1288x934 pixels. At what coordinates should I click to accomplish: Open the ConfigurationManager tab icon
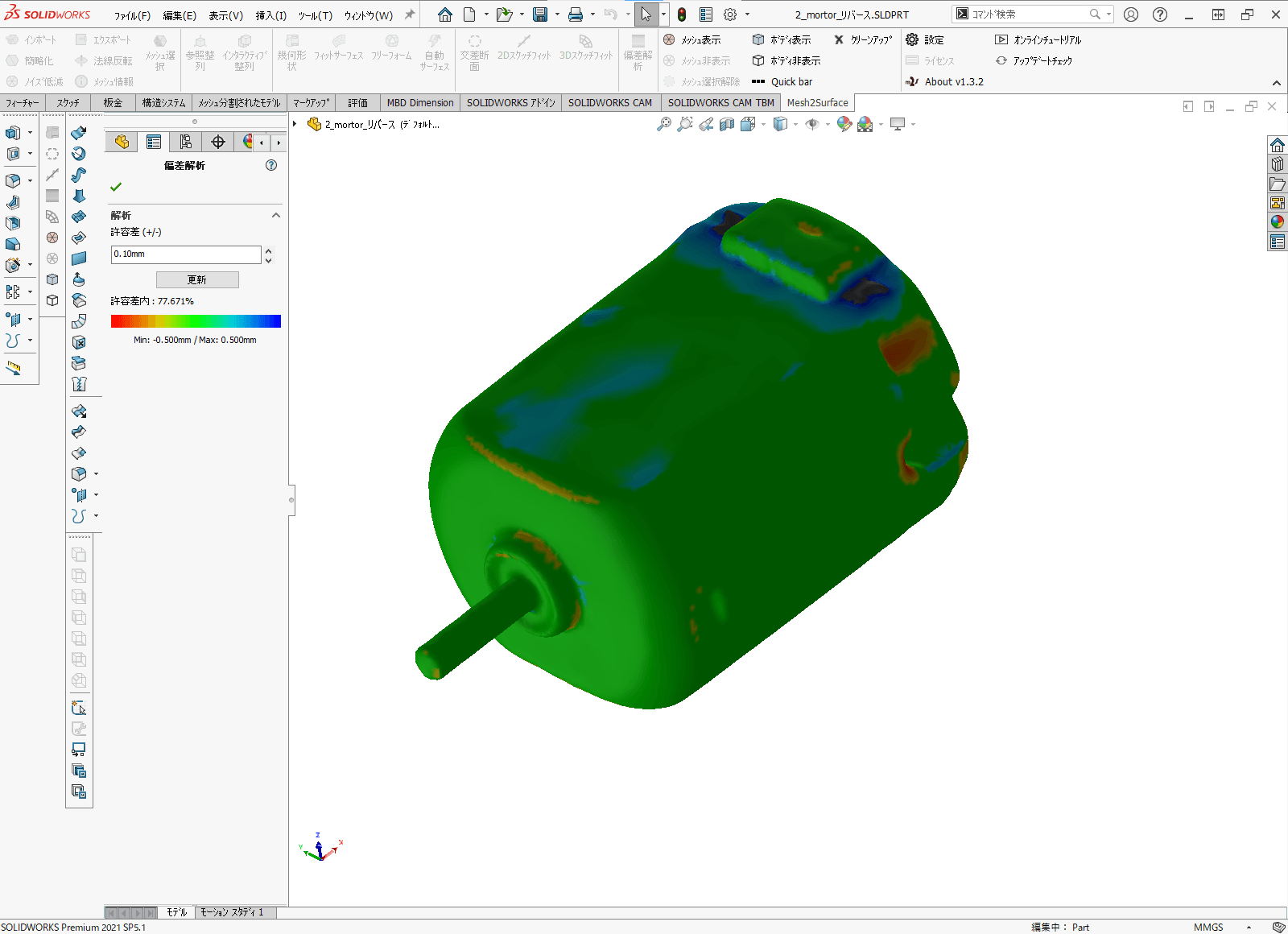click(186, 143)
